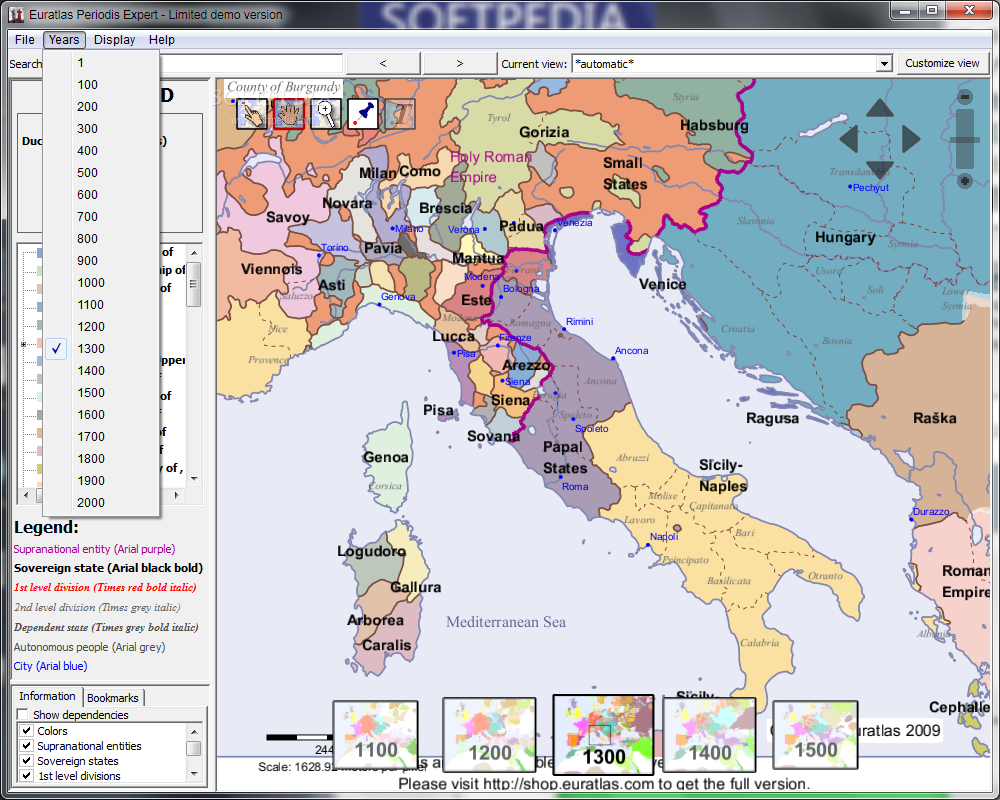Click the plus zoom-in button on map

point(964,181)
